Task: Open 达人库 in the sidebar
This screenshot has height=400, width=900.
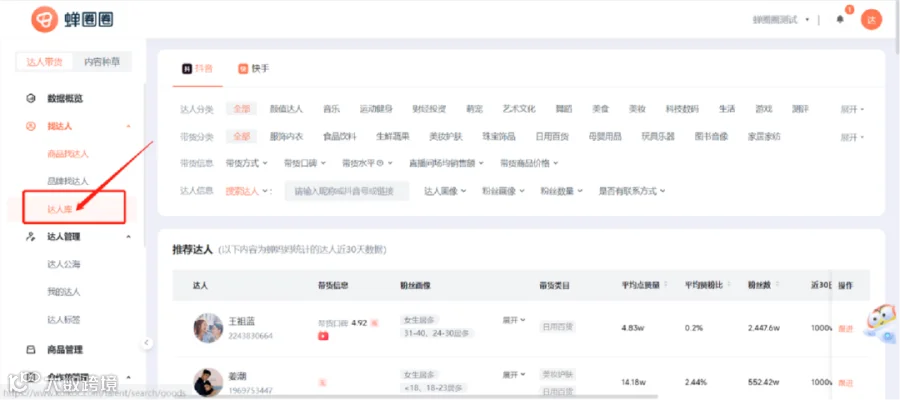Action: click(59, 209)
